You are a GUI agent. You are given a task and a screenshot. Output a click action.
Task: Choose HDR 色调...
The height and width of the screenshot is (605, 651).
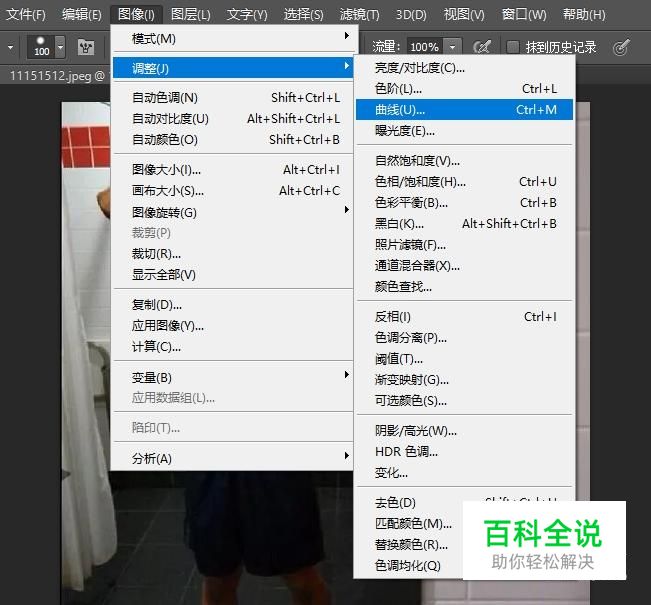point(464,451)
